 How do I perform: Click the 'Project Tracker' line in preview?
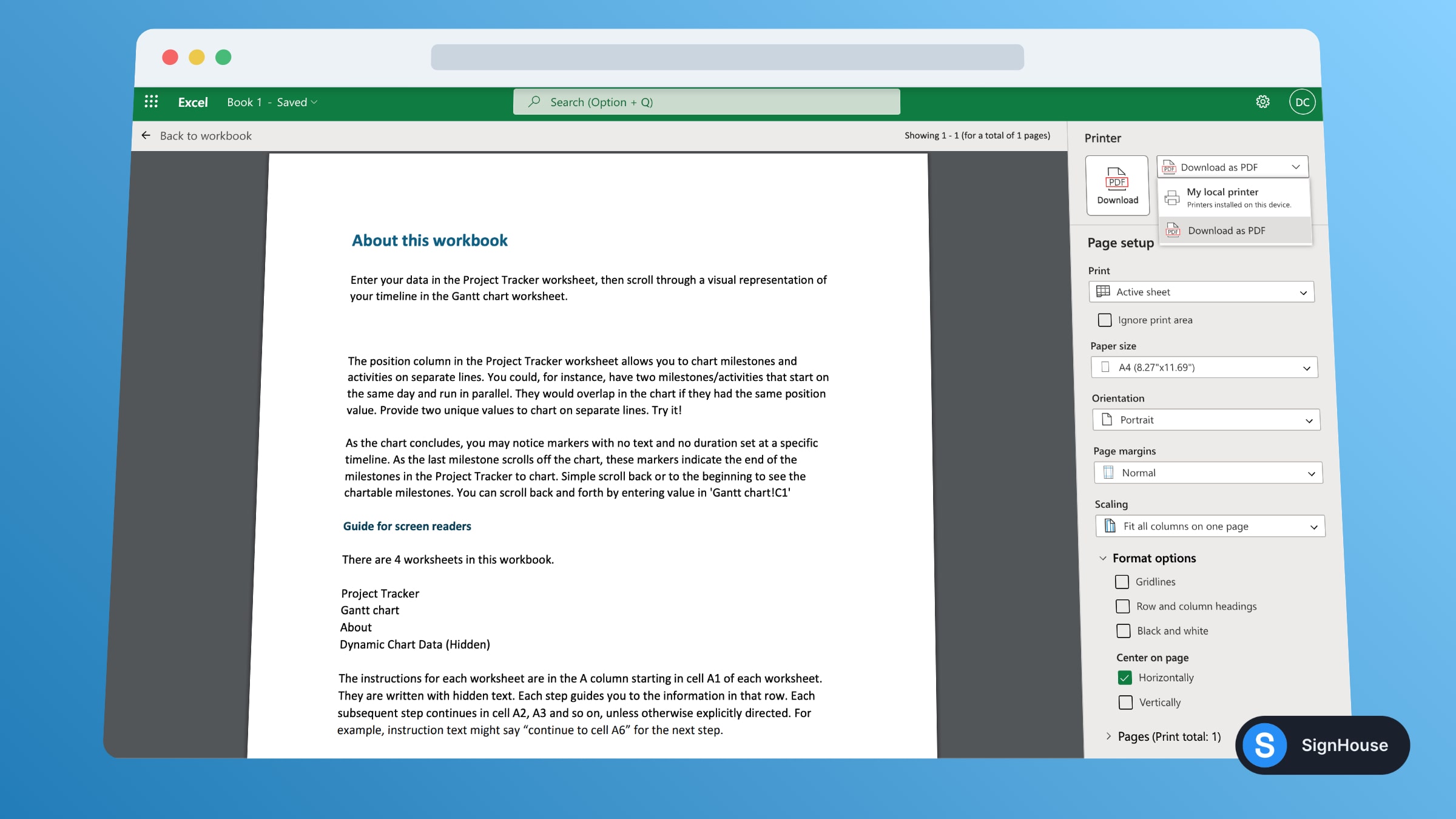tap(380, 593)
